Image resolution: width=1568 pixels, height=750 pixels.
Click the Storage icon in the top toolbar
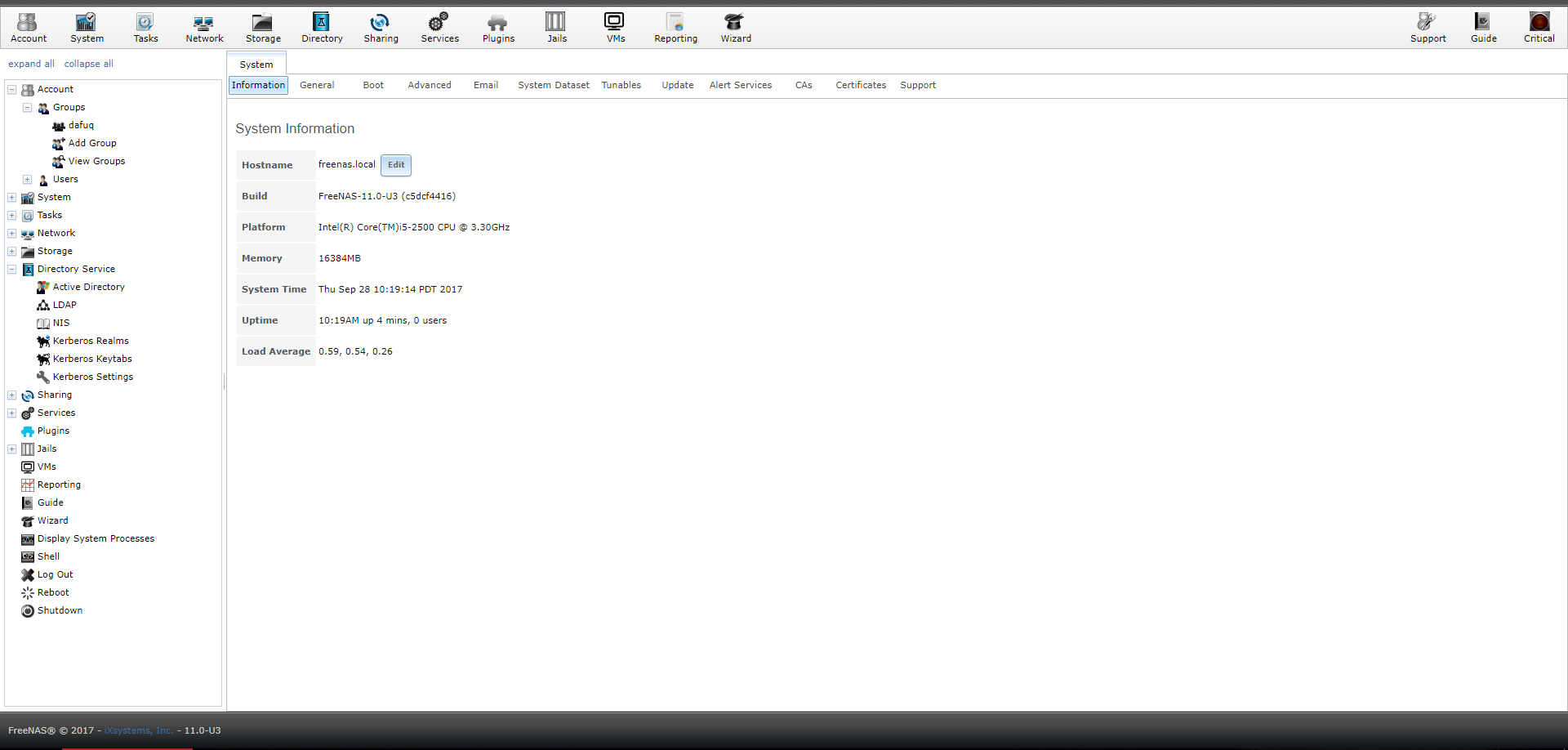pos(263,28)
